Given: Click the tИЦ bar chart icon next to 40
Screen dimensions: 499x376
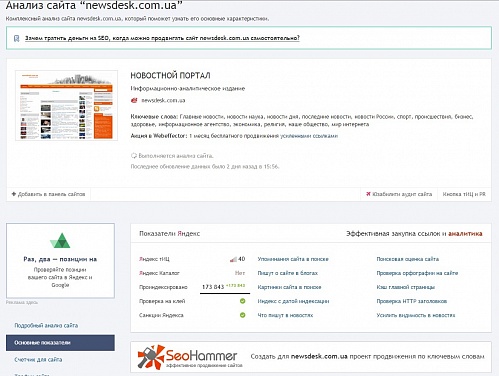Looking at the screenshot, I should (x=233, y=259).
